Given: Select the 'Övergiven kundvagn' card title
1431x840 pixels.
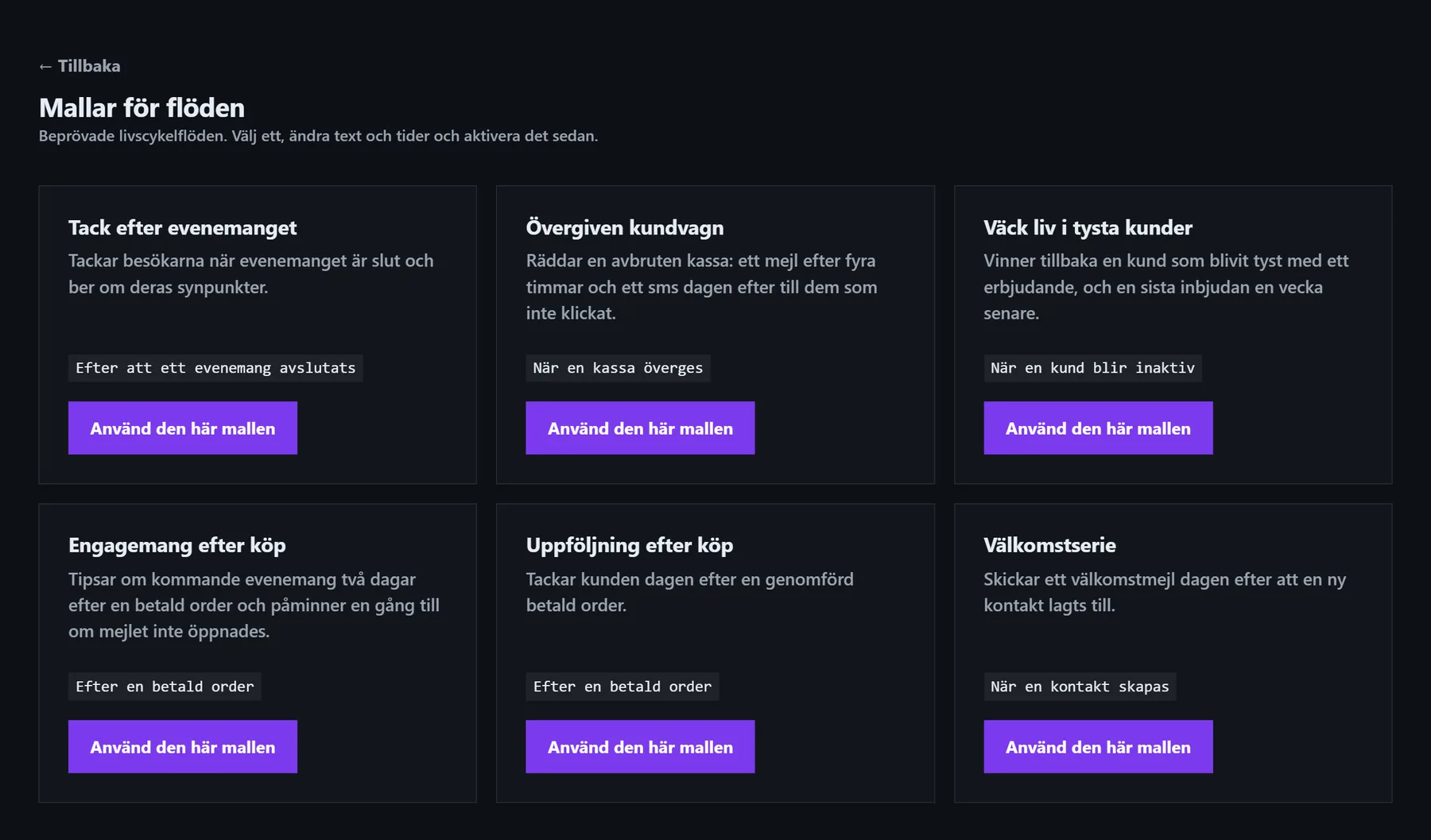Looking at the screenshot, I should coord(625,228).
